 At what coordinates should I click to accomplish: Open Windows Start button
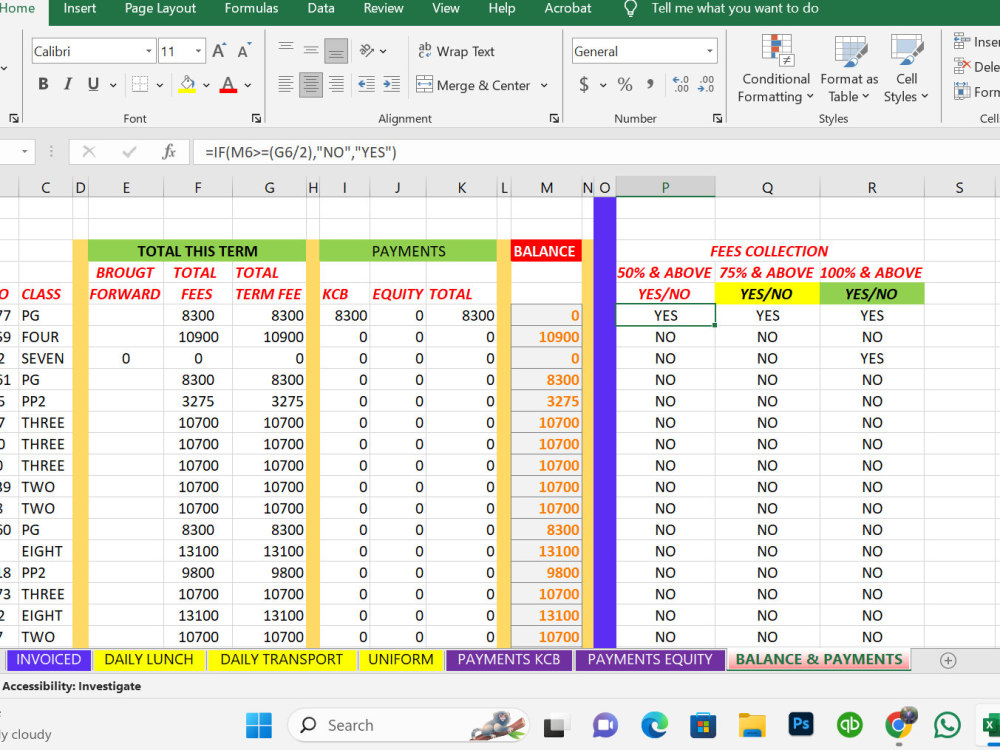click(258, 725)
